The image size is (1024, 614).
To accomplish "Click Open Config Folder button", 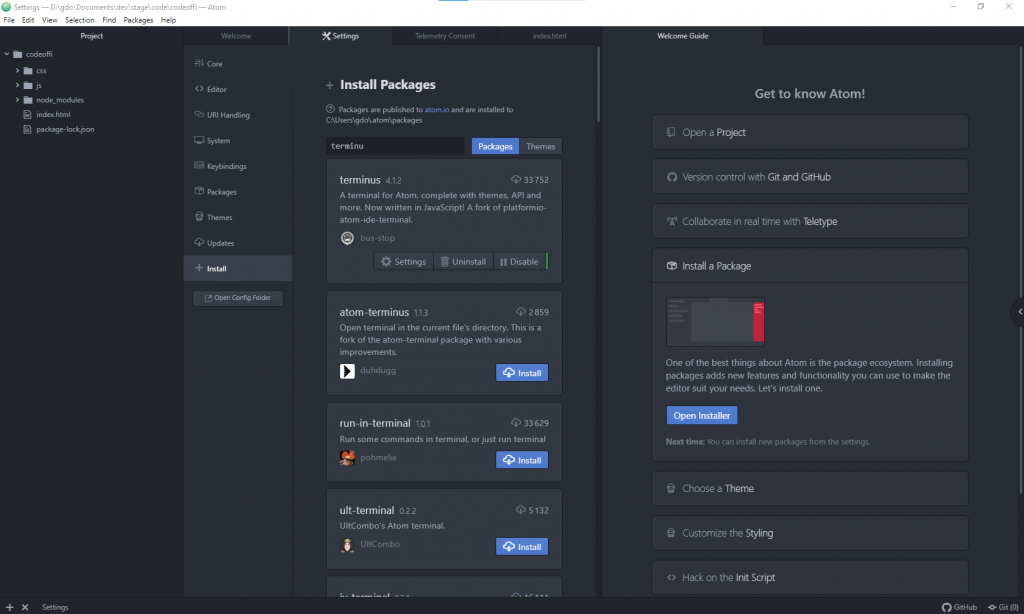I will point(238,298).
